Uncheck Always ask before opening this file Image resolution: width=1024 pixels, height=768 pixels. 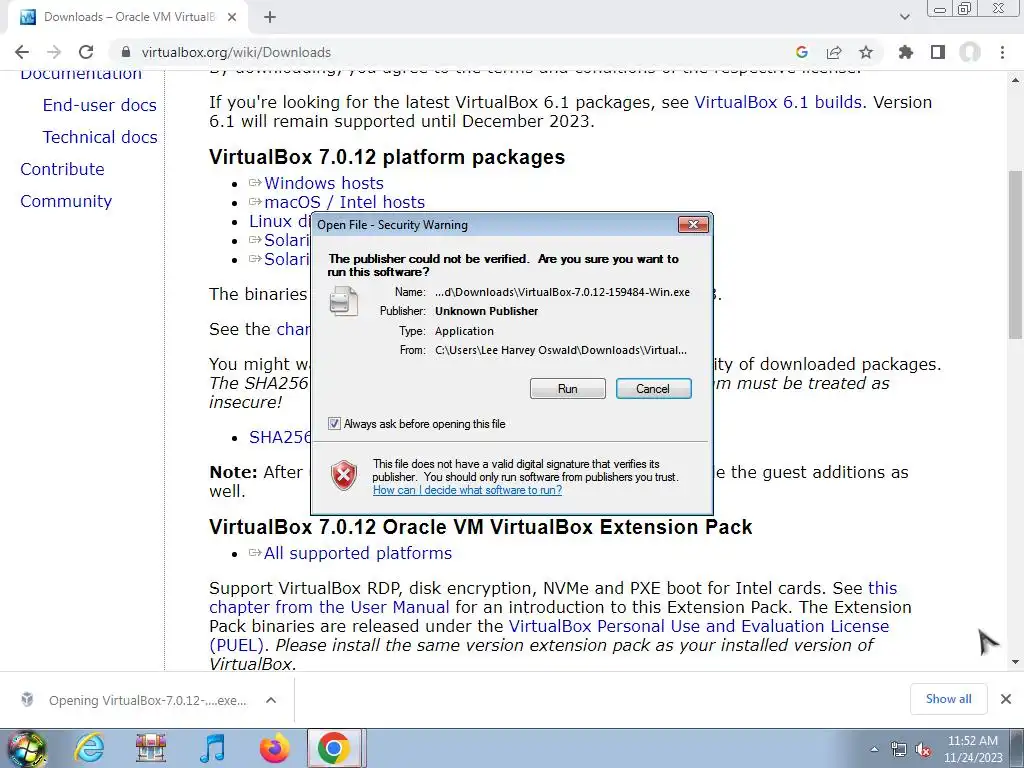pos(334,424)
